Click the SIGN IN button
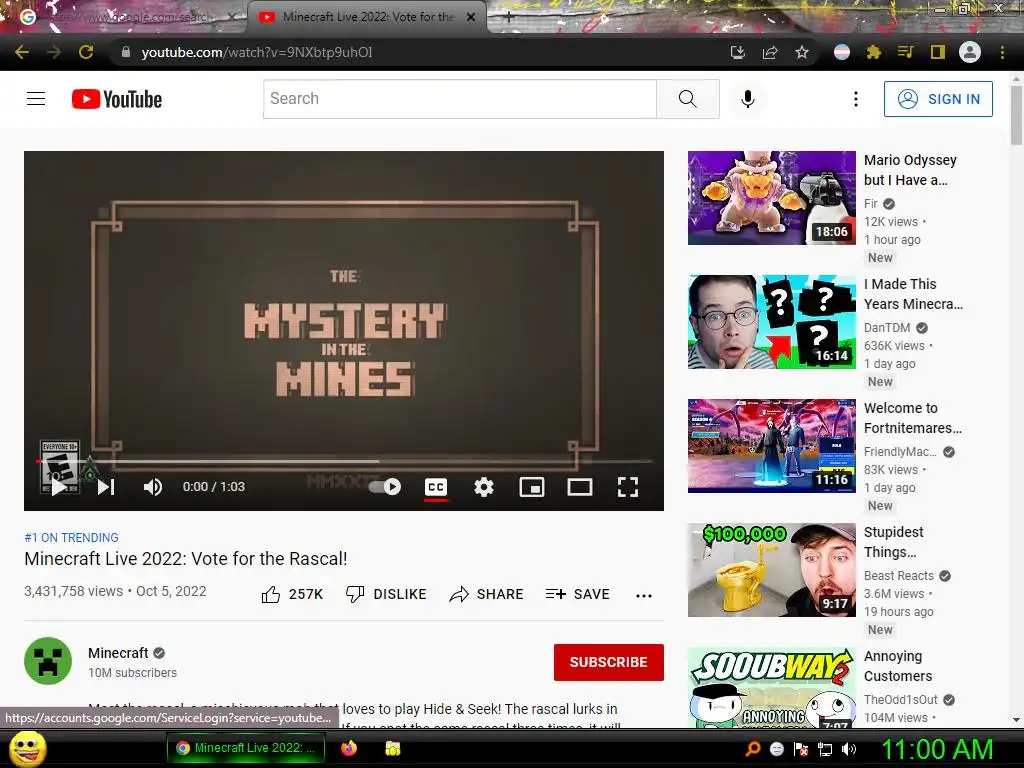The image size is (1024, 768). (x=938, y=99)
